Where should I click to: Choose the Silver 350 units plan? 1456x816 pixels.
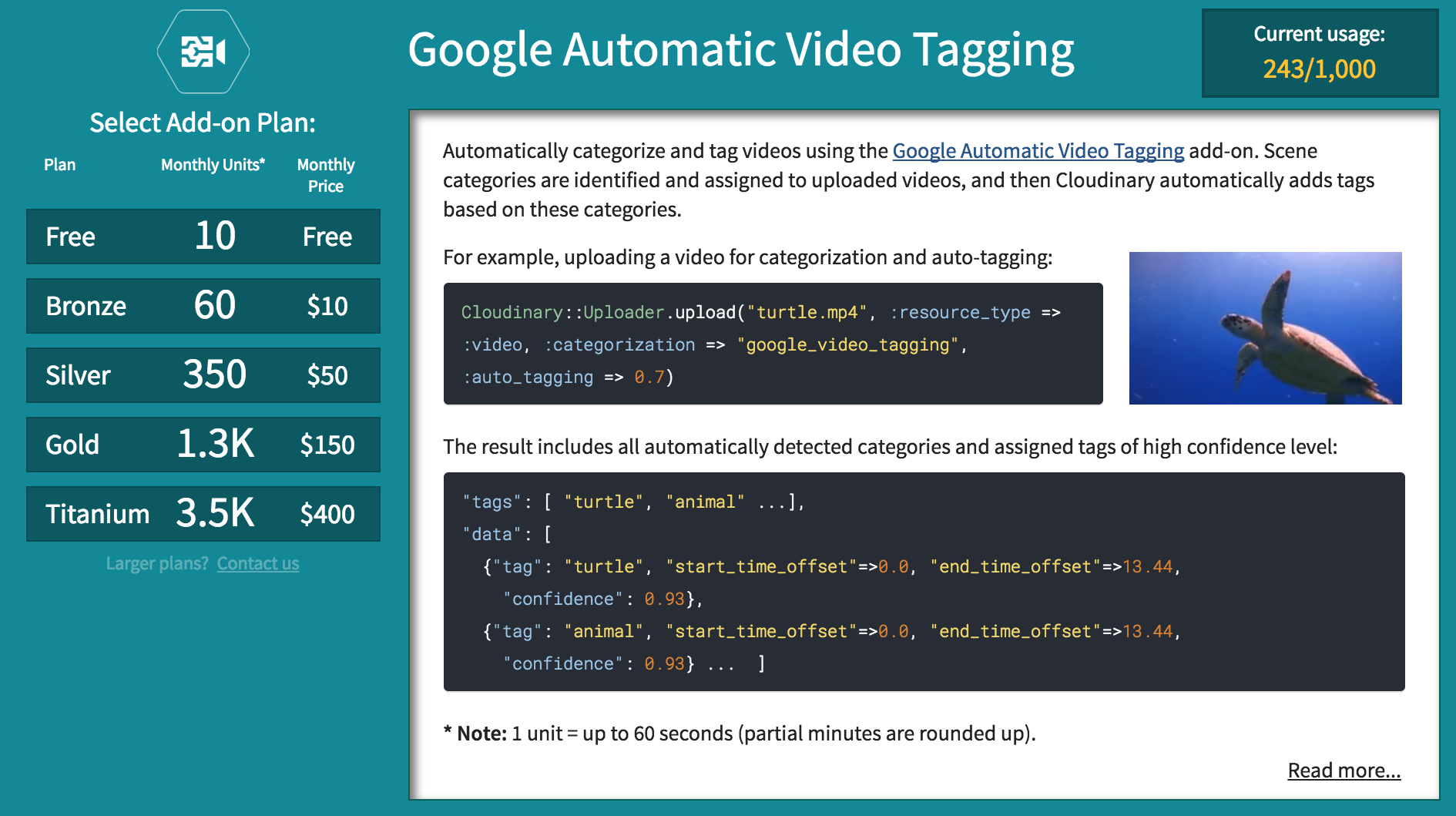(203, 375)
